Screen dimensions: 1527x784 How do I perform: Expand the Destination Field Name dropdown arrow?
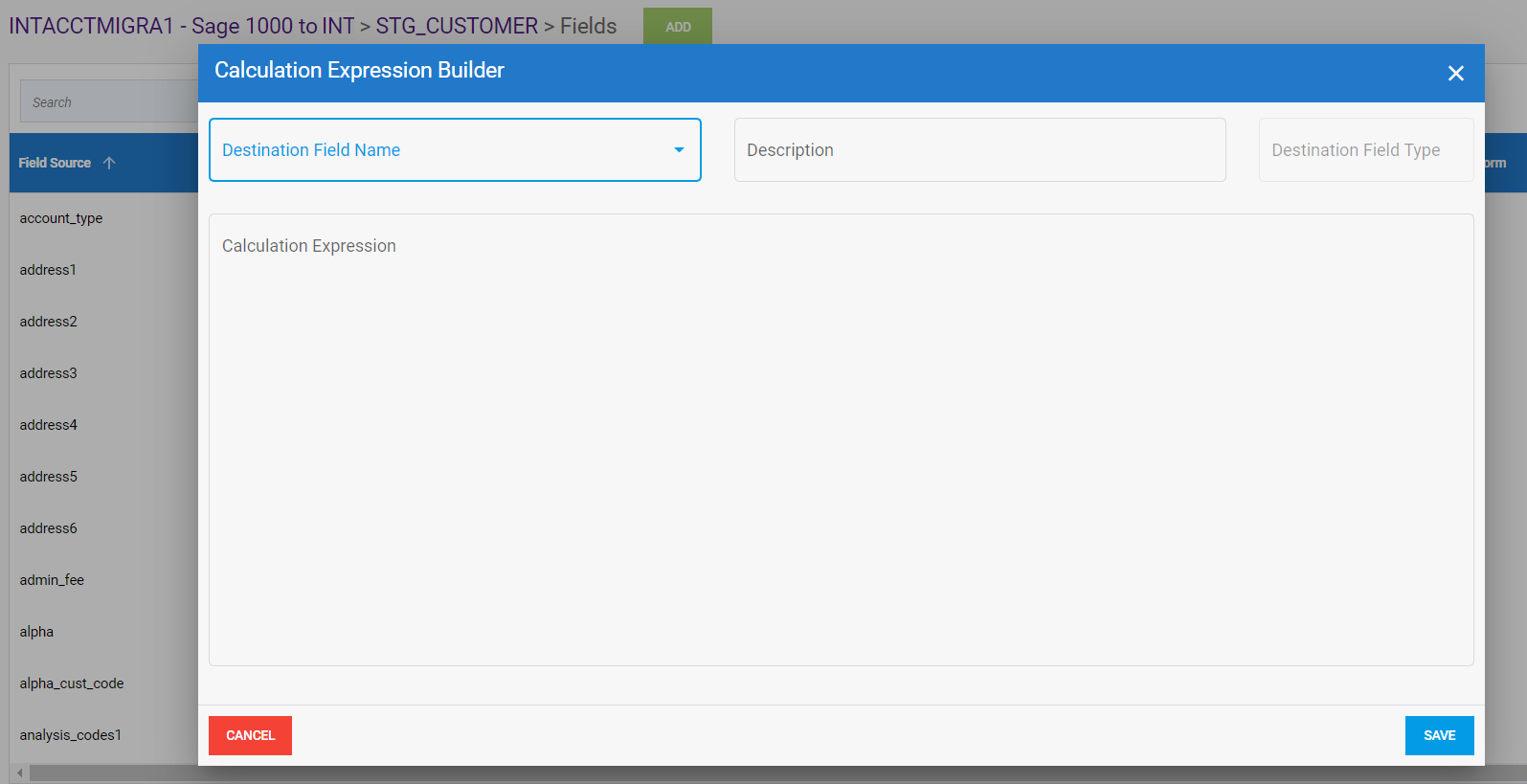pyautogui.click(x=679, y=150)
